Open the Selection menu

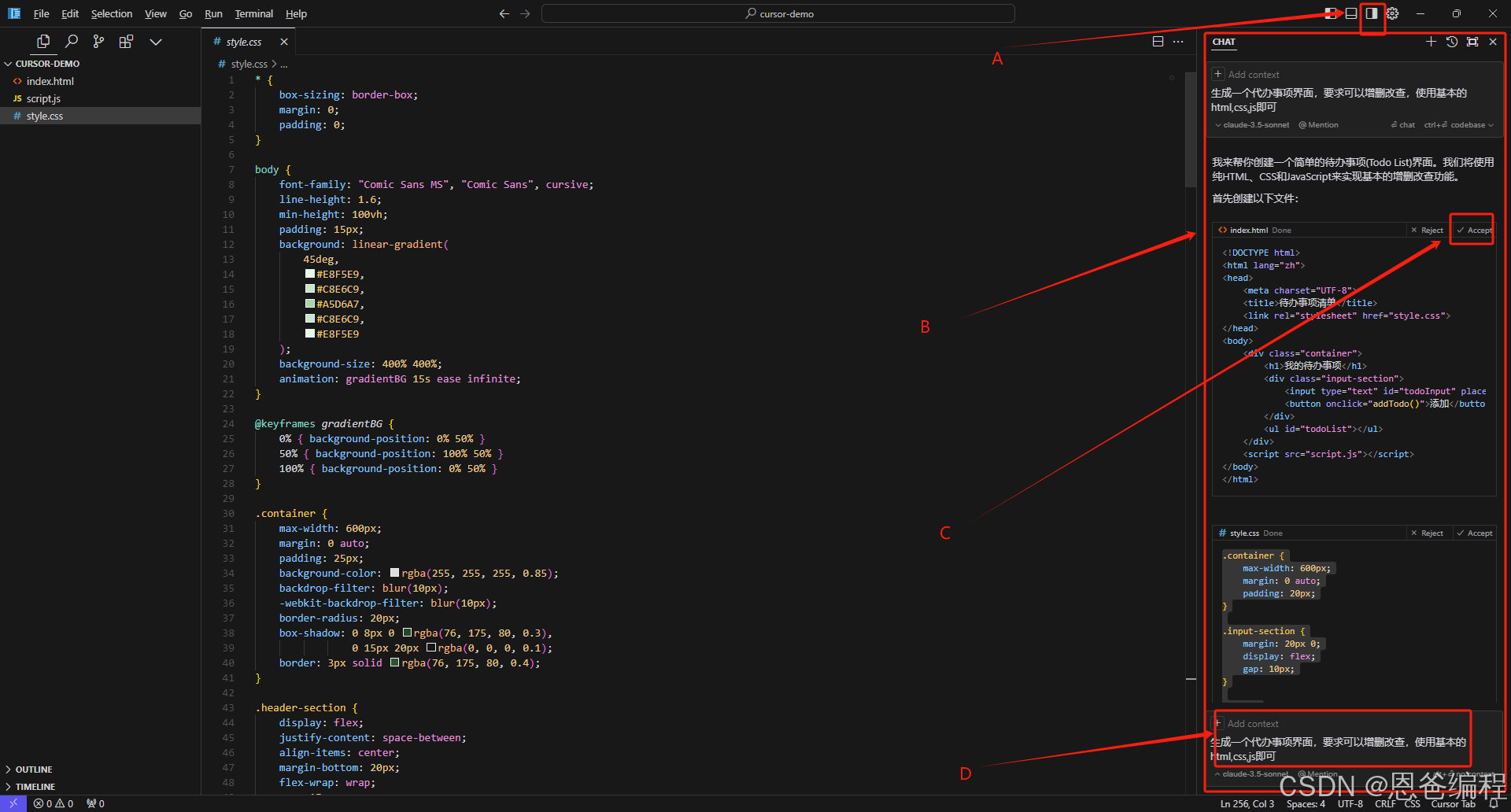(112, 13)
